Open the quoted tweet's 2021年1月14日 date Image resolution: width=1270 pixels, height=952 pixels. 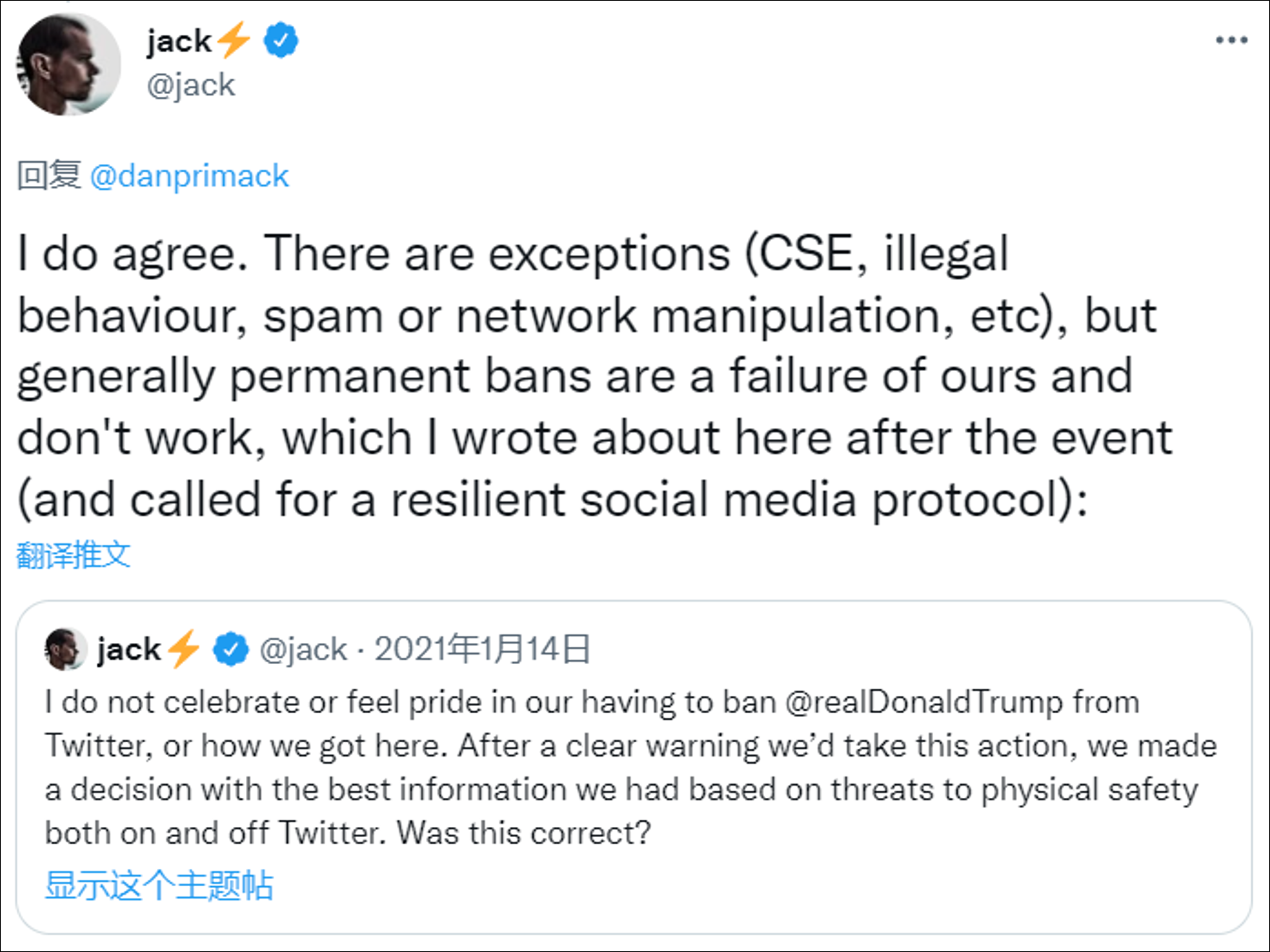482,649
